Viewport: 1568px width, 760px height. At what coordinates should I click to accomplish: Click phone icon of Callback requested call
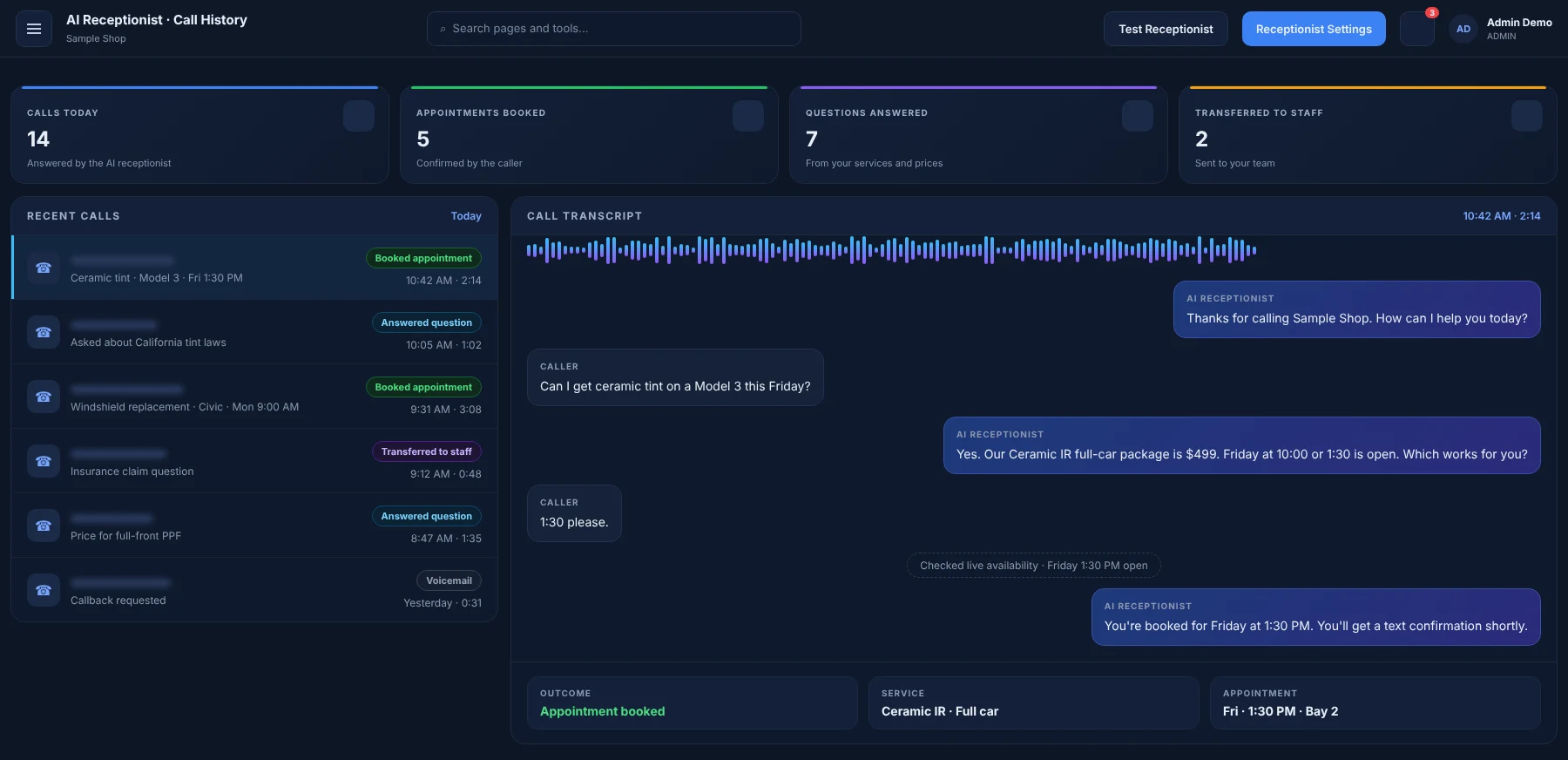click(x=44, y=590)
